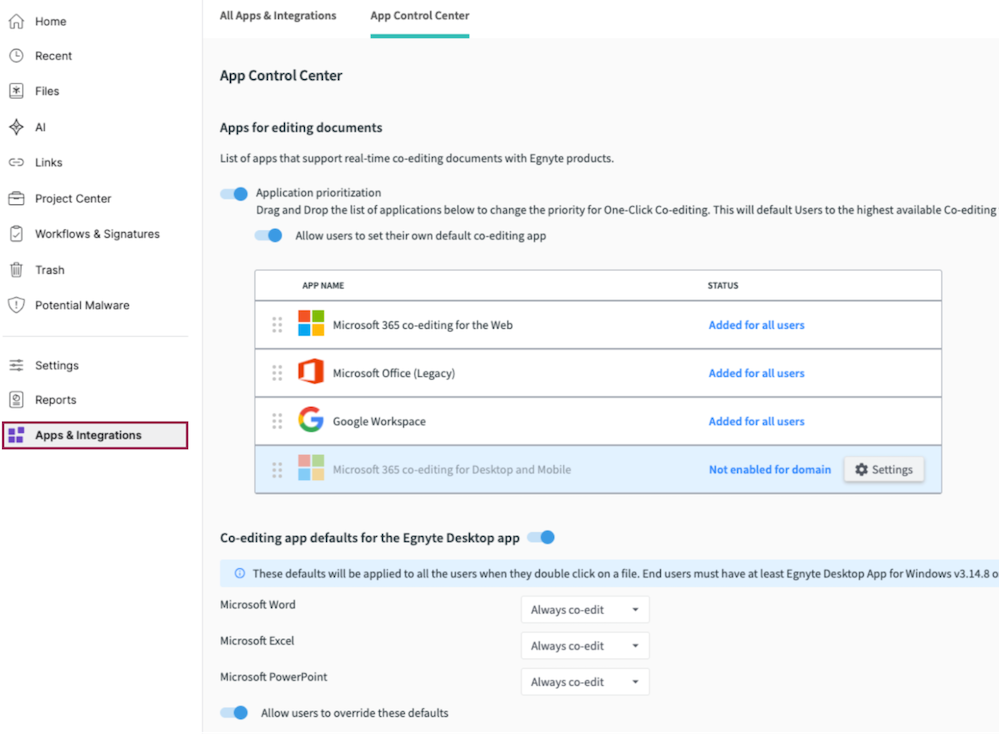
Task: Open the Microsoft Excel co-edit dropdown
Action: click(585, 645)
